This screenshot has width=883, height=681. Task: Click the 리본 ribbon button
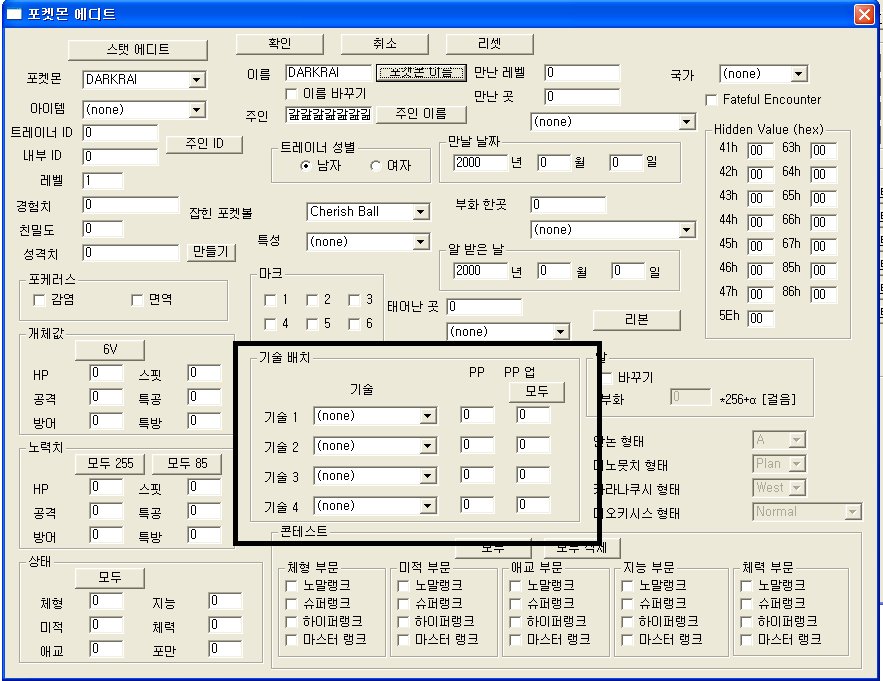click(636, 320)
